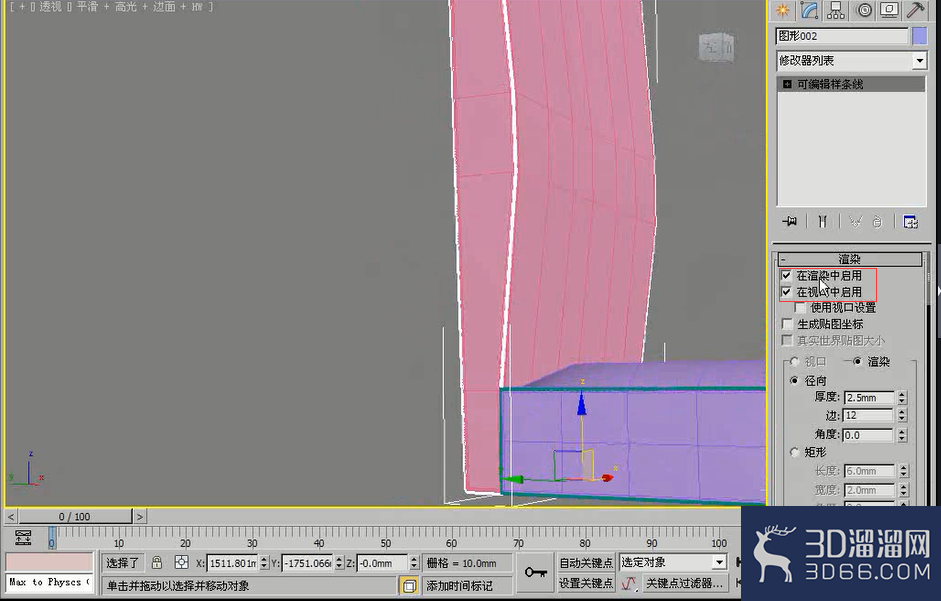Uncheck 在视口中启用 checkbox
Viewport: 941px width, 601px height.
pyautogui.click(x=786, y=292)
